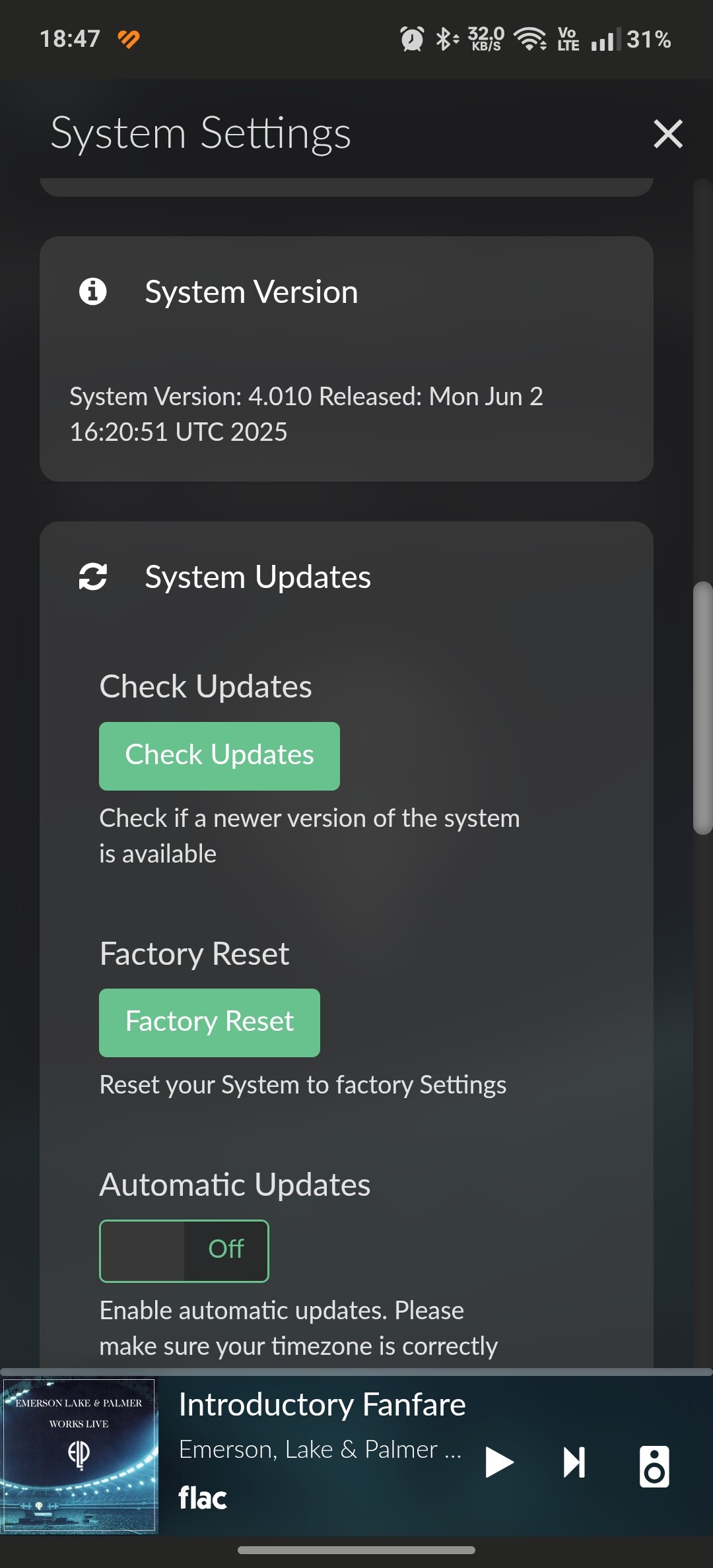The image size is (713, 1568).
Task: Toggle the Automatic Updates Off switch
Action: [x=184, y=1251]
